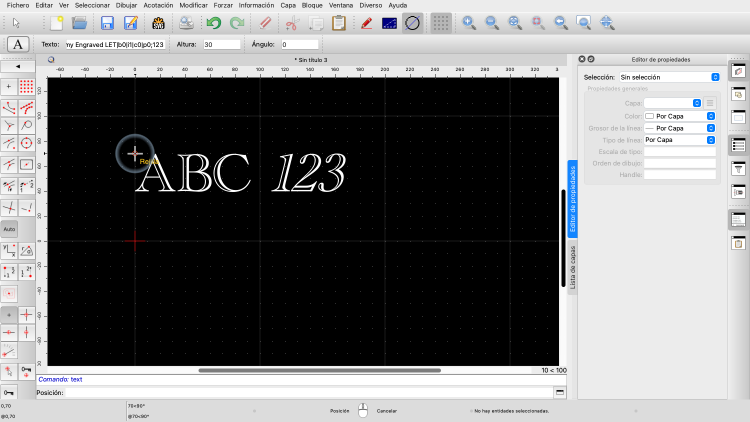Expand the Color Por Capa dropdown
Image resolution: width=750 pixels, height=422 pixels.
(x=680, y=115)
